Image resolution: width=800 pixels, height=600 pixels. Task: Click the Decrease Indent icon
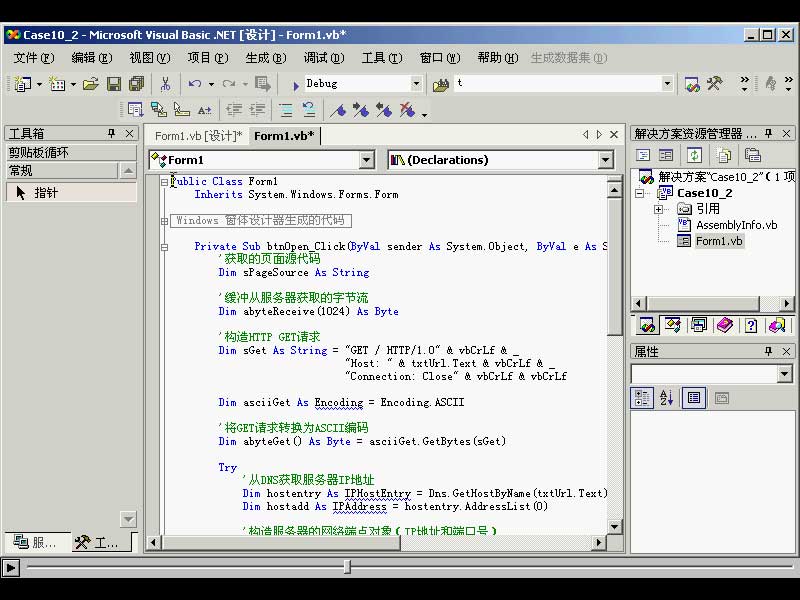pyautogui.click(x=234, y=109)
